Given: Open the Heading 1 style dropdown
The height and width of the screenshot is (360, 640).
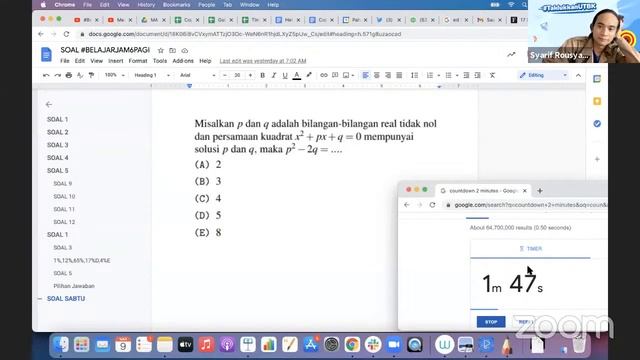Looking at the screenshot, I should pos(152,76).
